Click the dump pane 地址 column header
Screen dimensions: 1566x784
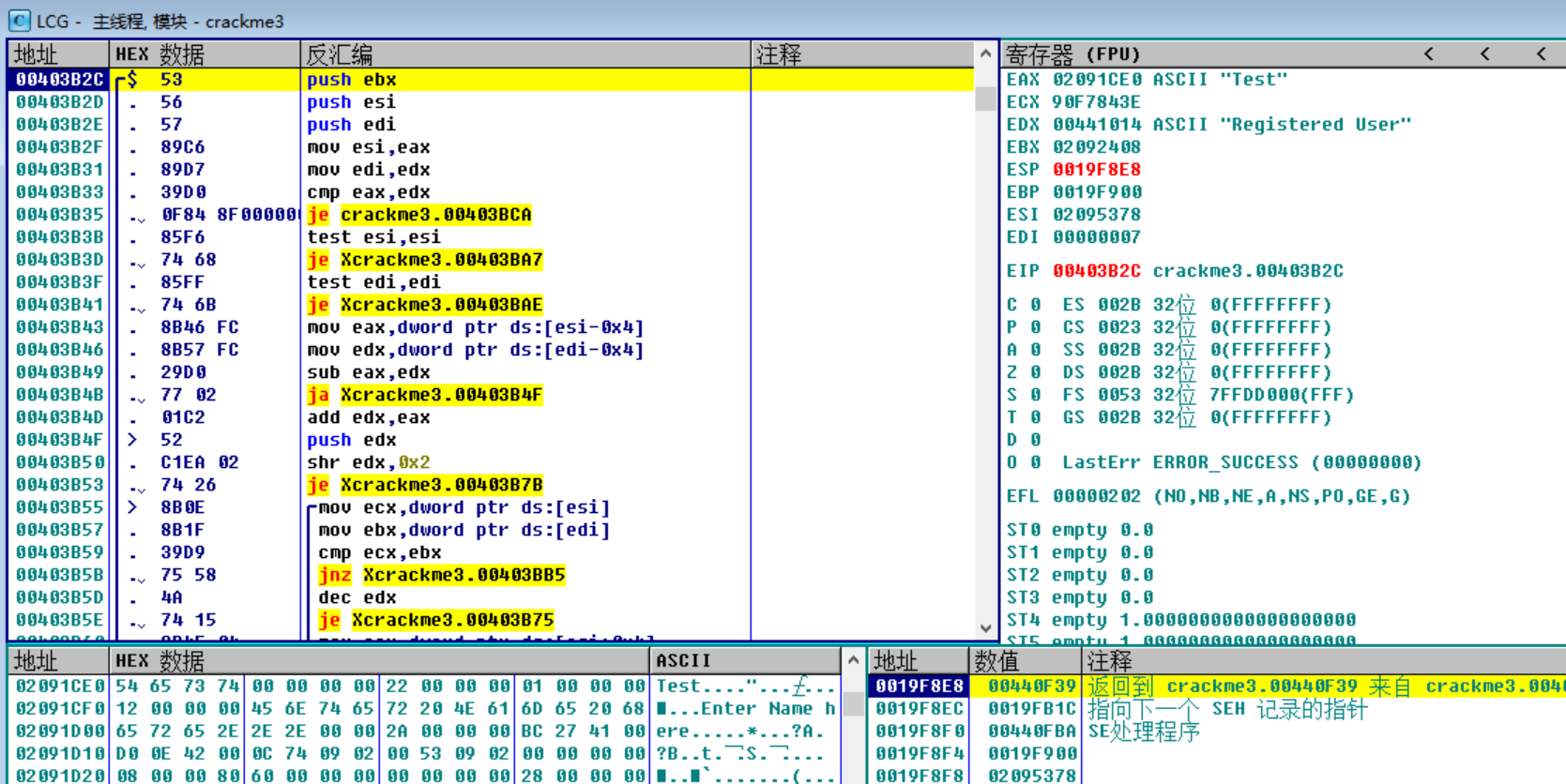[58, 660]
